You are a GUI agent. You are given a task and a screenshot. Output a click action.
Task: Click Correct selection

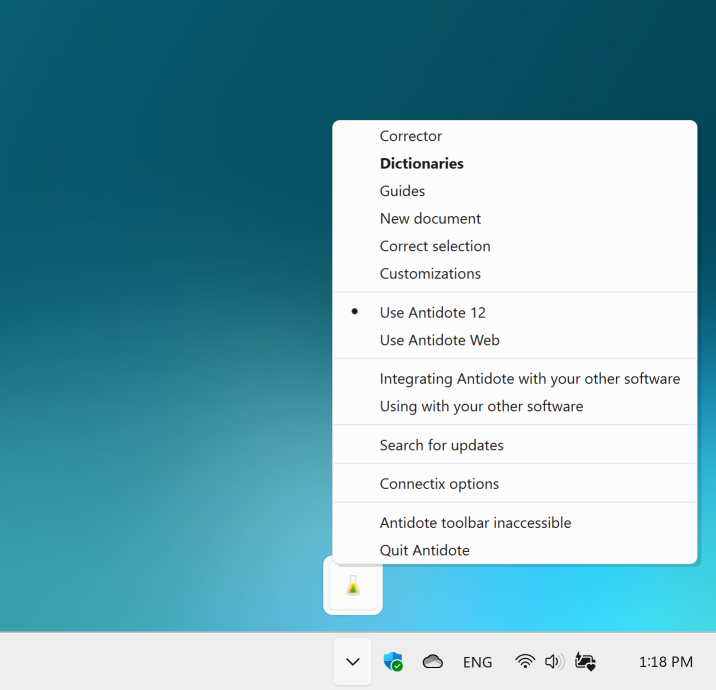tap(434, 246)
